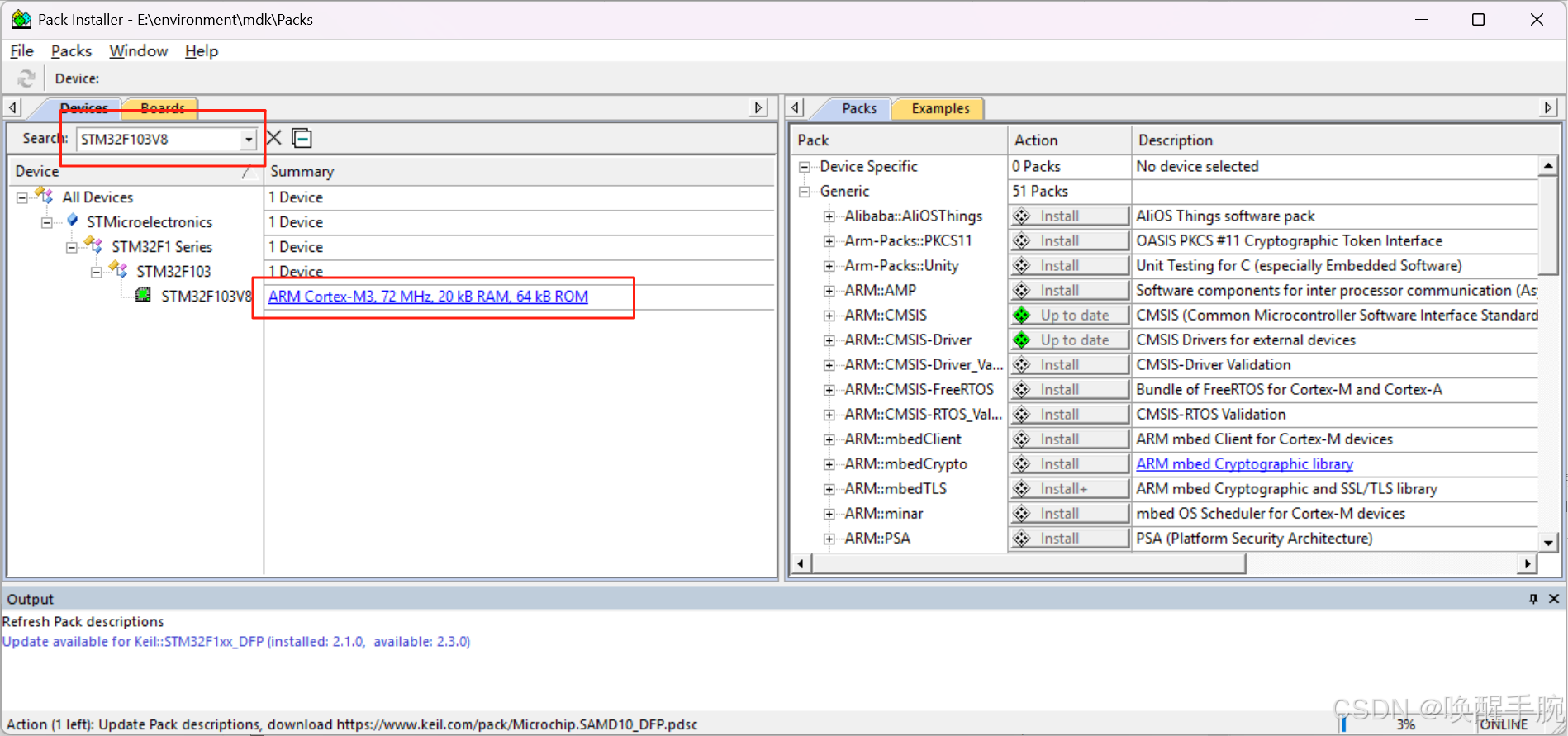Collapse the STM32F1 Series node

point(72,247)
